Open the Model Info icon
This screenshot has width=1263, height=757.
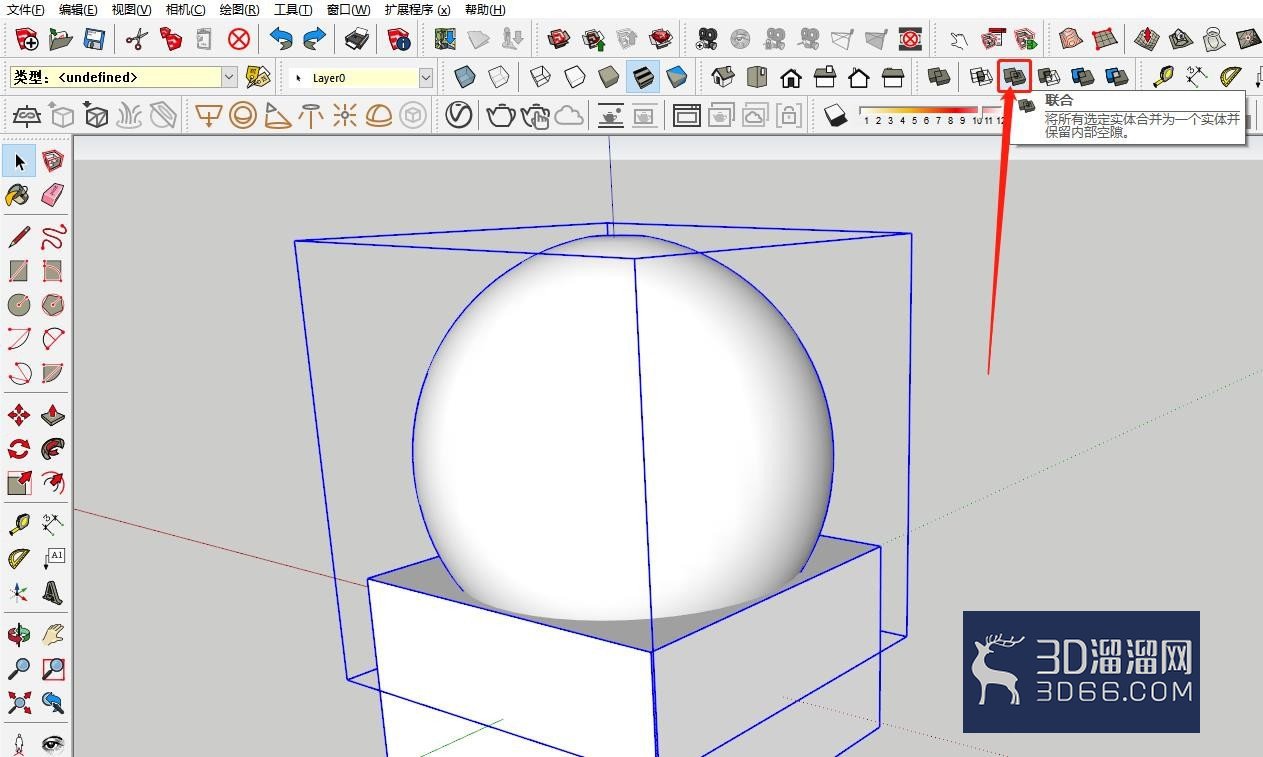[x=399, y=39]
